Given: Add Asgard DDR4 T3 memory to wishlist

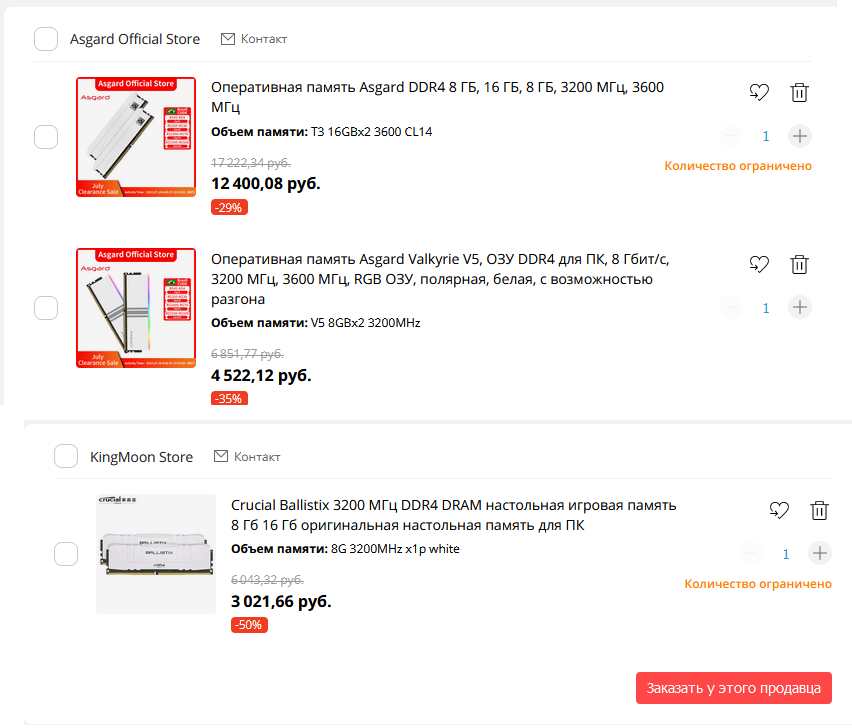Looking at the screenshot, I should pyautogui.click(x=759, y=93).
